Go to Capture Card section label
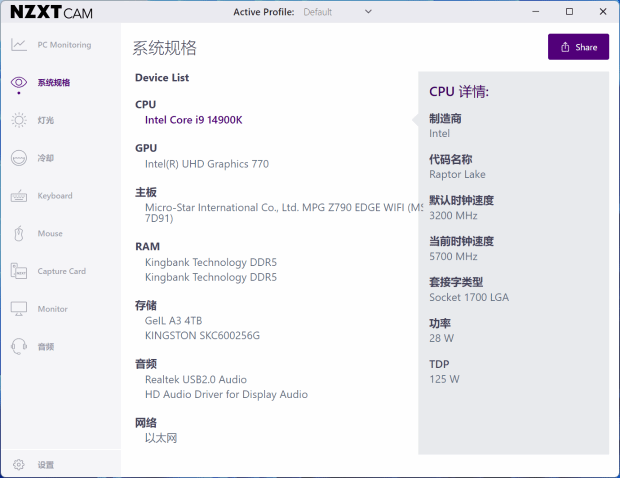 point(62,271)
